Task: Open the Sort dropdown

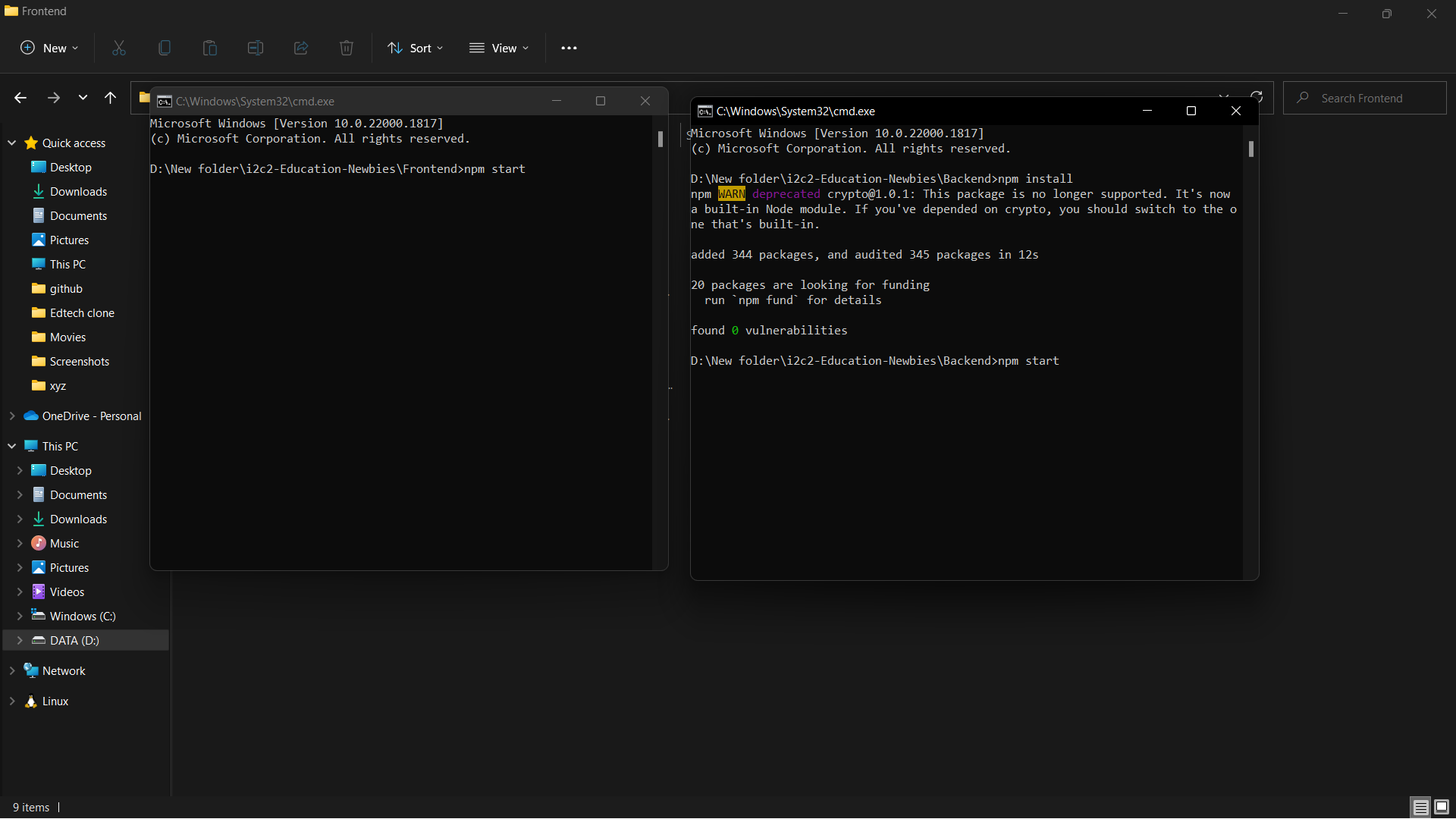Action: click(x=415, y=48)
